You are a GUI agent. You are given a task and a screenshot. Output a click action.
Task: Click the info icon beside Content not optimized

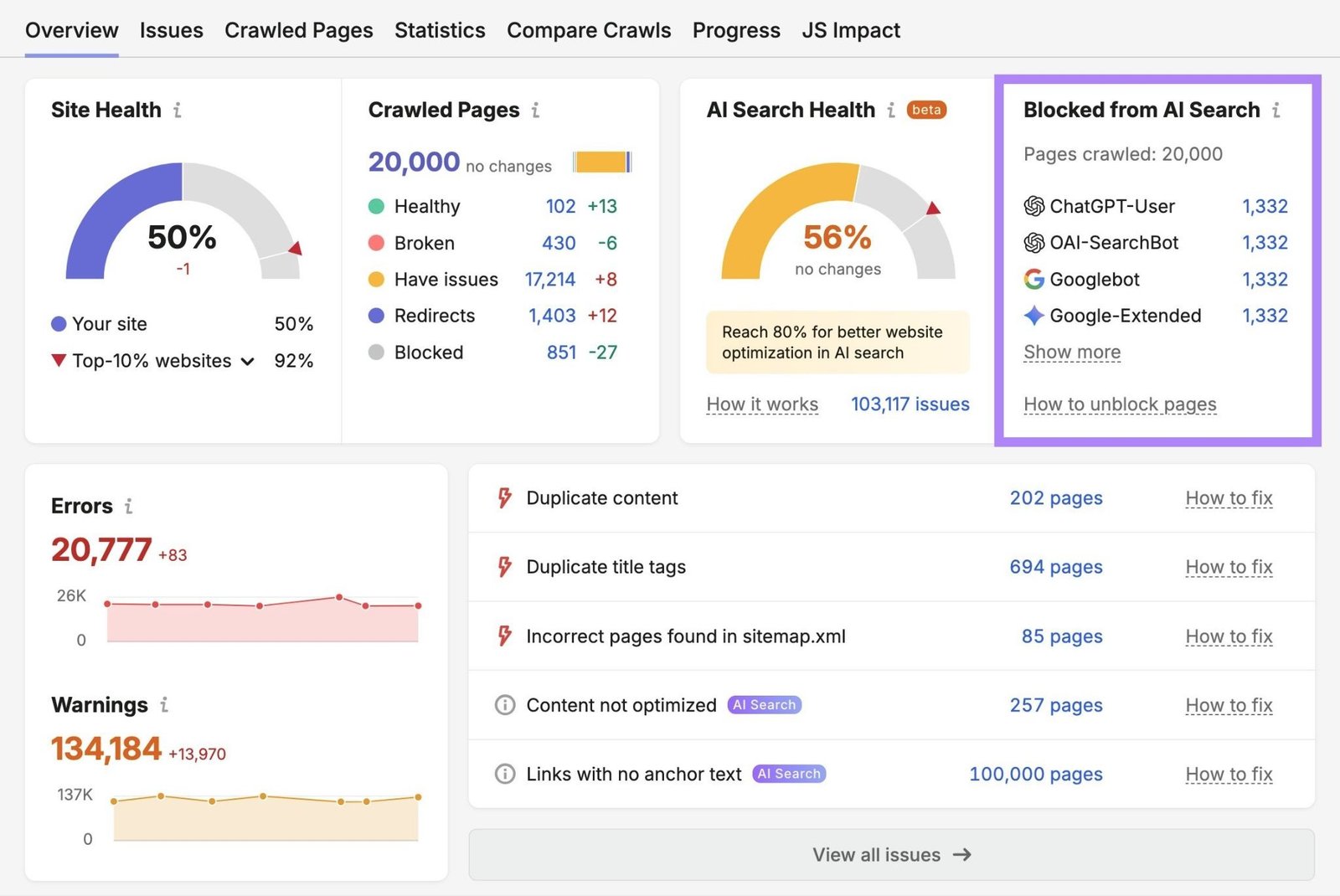coord(505,705)
